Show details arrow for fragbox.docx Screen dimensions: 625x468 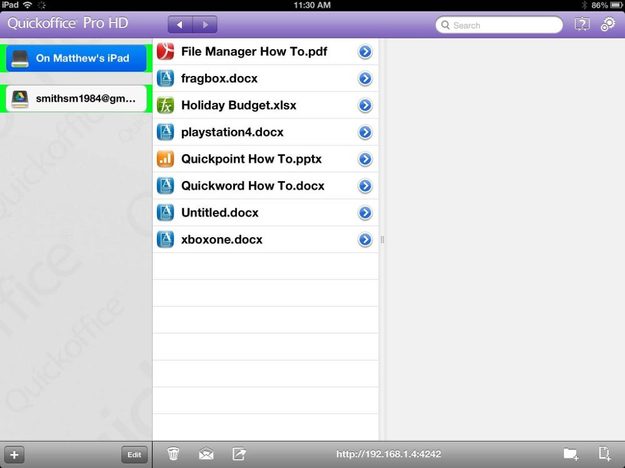click(365, 79)
